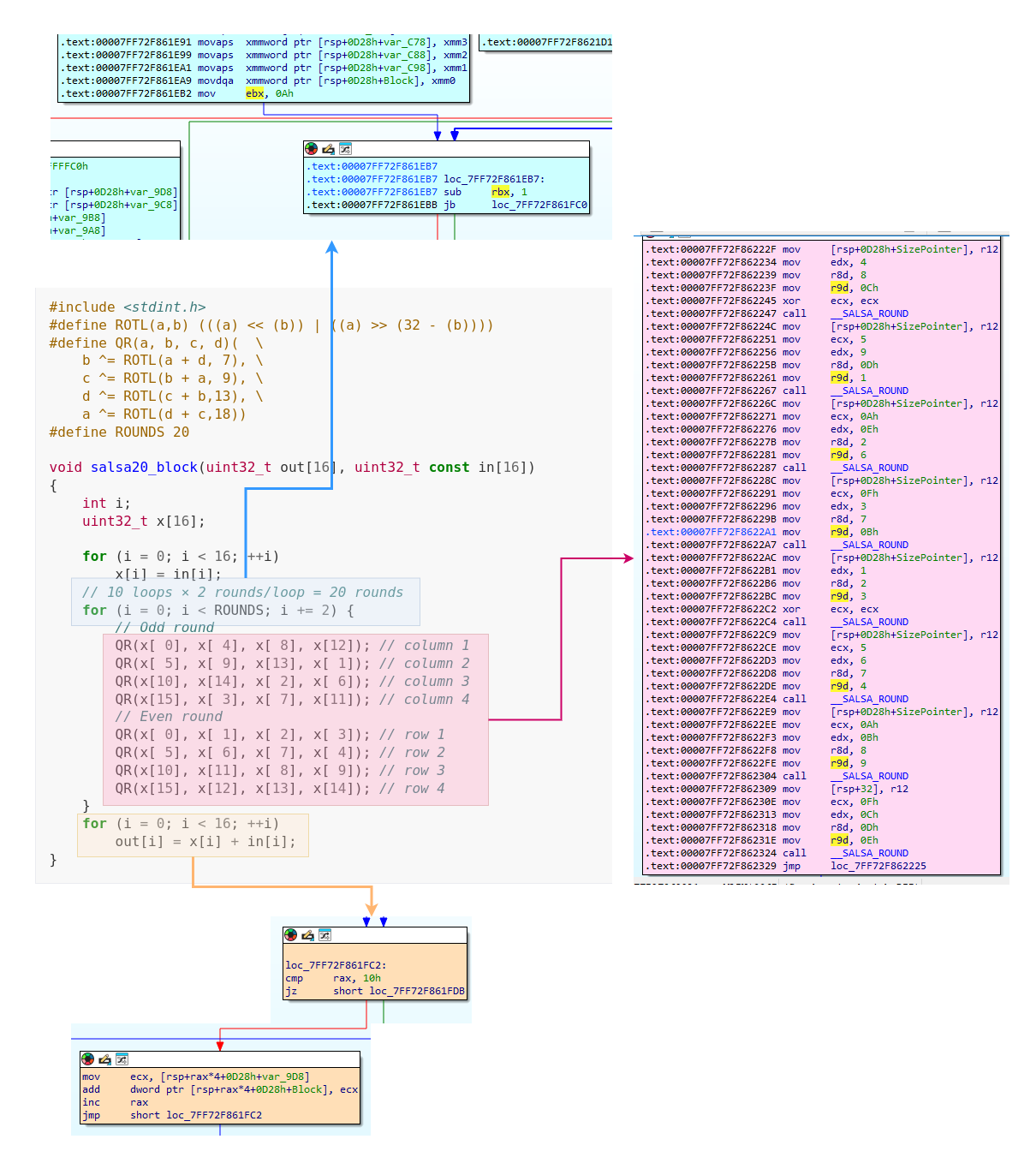The image size is (1036, 1157).
Task: Navigate to loc_7FF72F861FDB from the jz instruction
Action: [x=414, y=990]
